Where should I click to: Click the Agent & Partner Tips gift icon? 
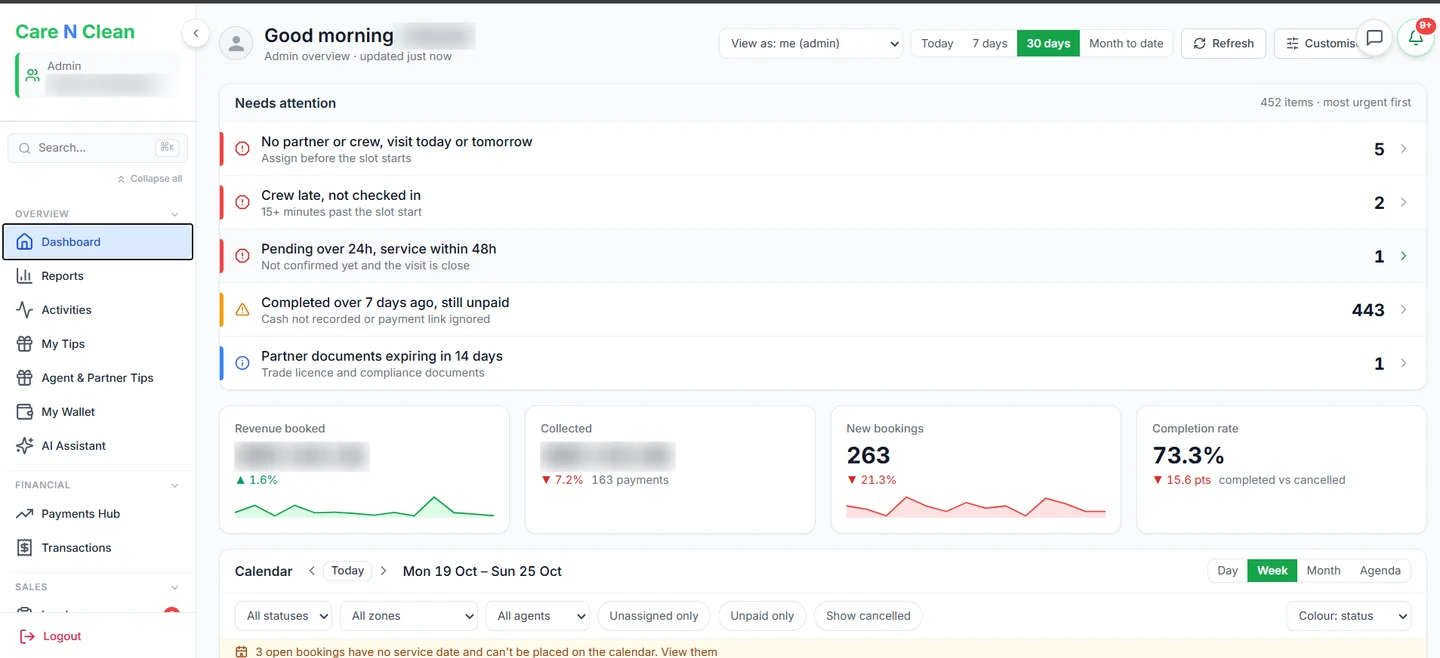pyautogui.click(x=25, y=378)
